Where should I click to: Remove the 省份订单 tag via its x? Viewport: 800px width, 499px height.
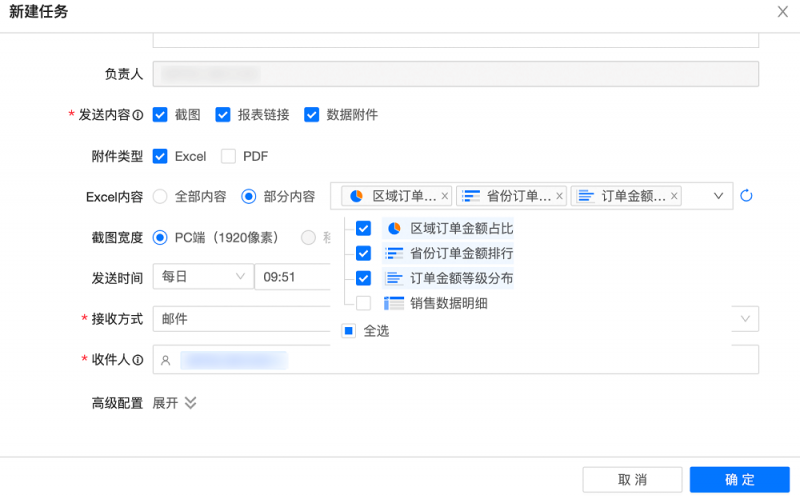[560, 196]
